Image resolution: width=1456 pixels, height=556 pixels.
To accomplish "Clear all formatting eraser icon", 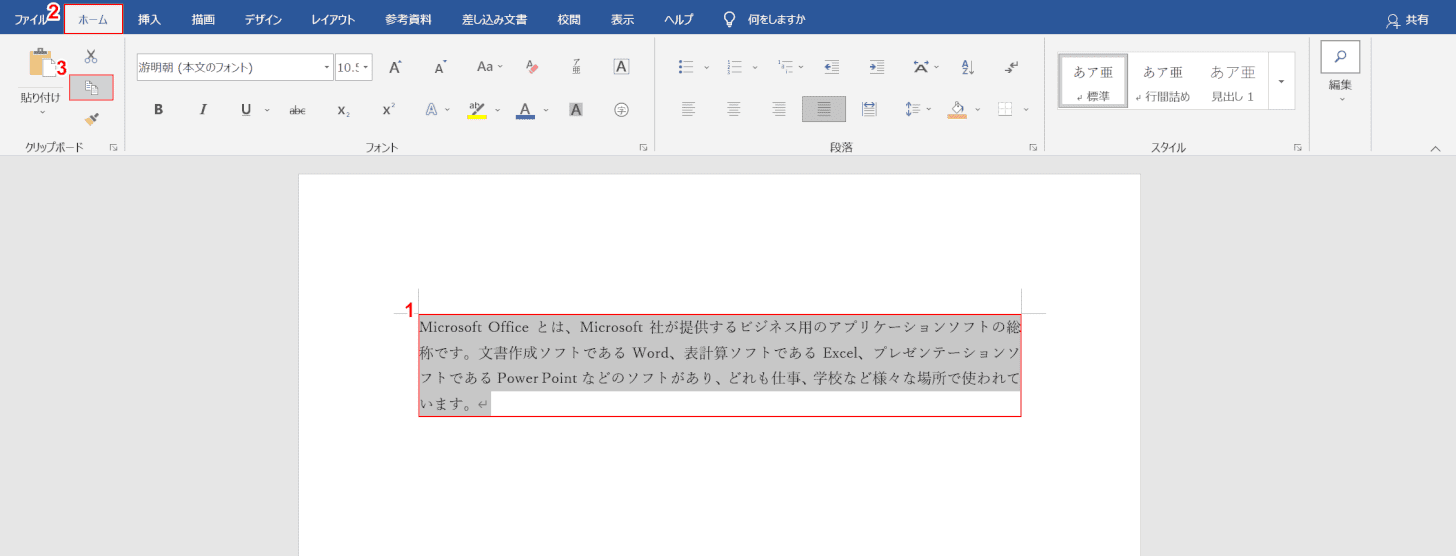I will 532,67.
